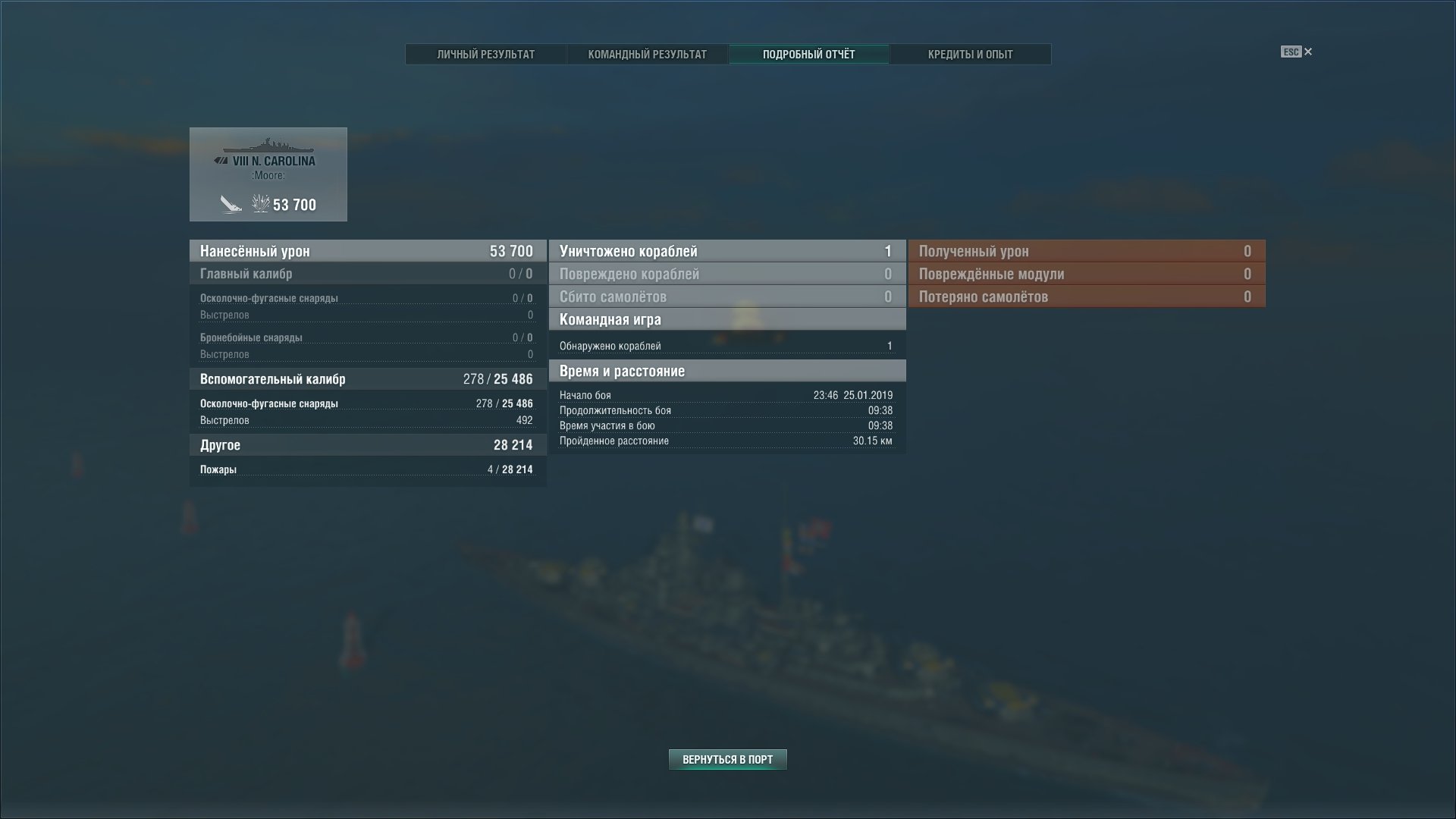Click the Командная игра section header

[x=727, y=319]
